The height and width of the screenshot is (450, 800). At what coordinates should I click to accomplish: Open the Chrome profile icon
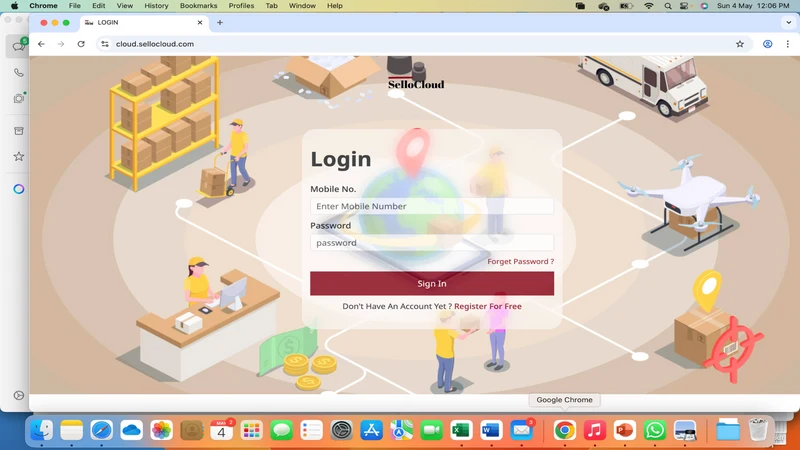coord(767,44)
